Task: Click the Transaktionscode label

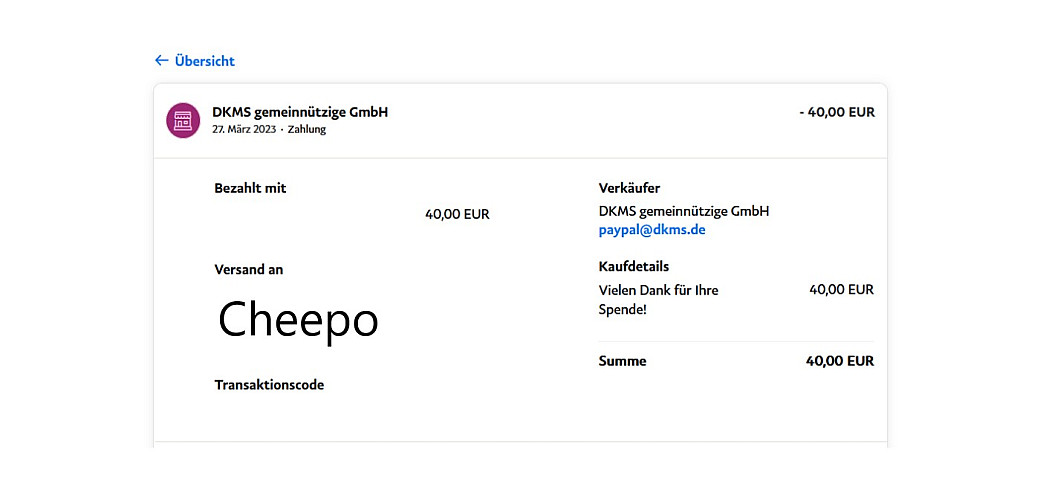Action: click(x=269, y=385)
